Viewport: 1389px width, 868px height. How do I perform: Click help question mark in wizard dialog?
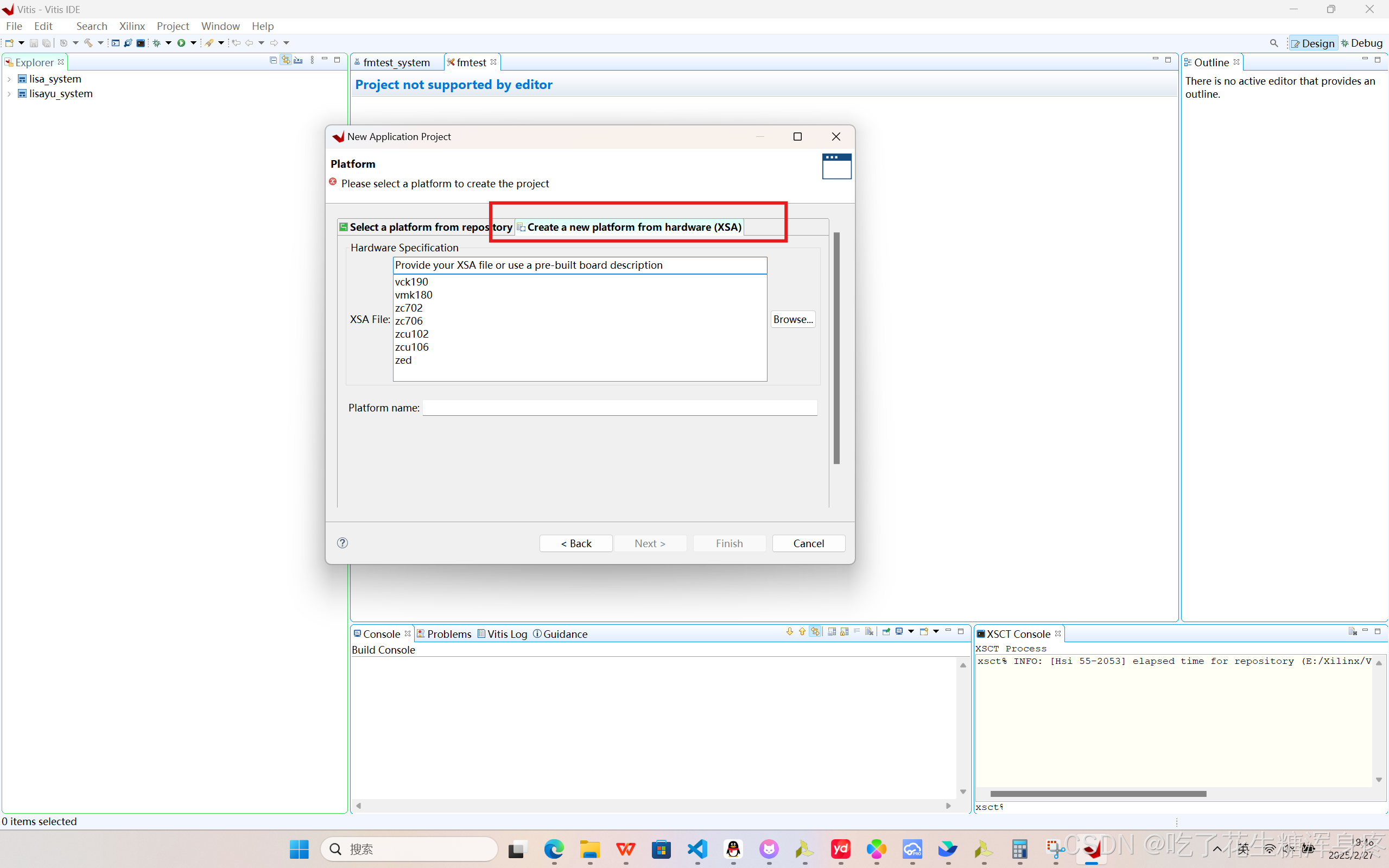click(x=343, y=543)
